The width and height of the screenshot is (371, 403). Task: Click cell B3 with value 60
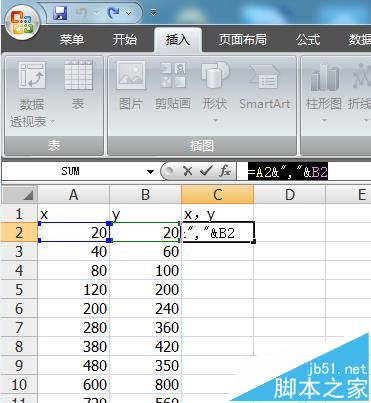(146, 251)
